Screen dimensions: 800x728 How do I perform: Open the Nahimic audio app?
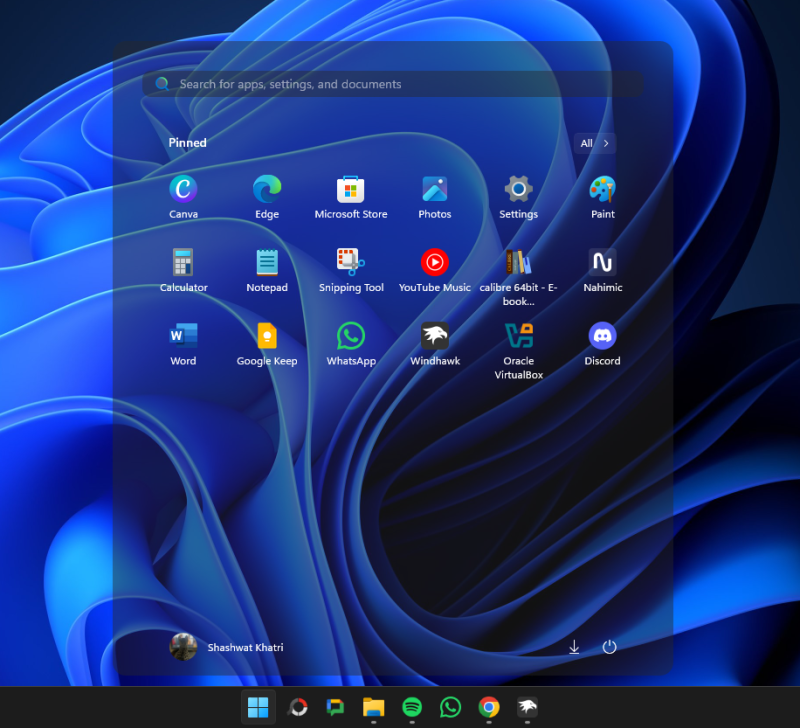601,263
